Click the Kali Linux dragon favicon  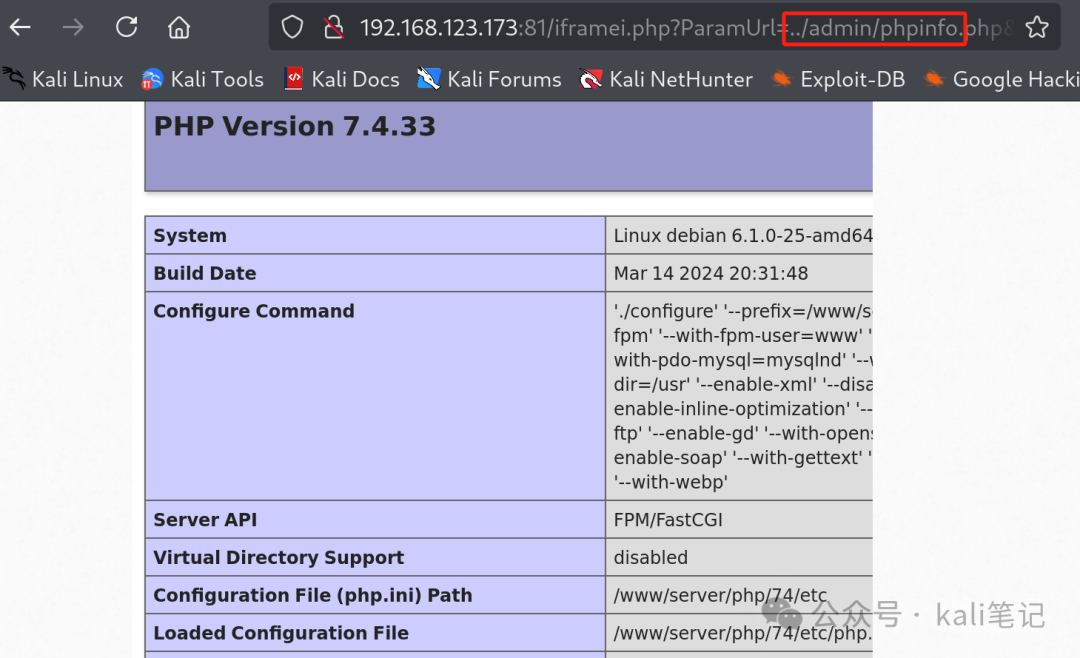pos(14,79)
